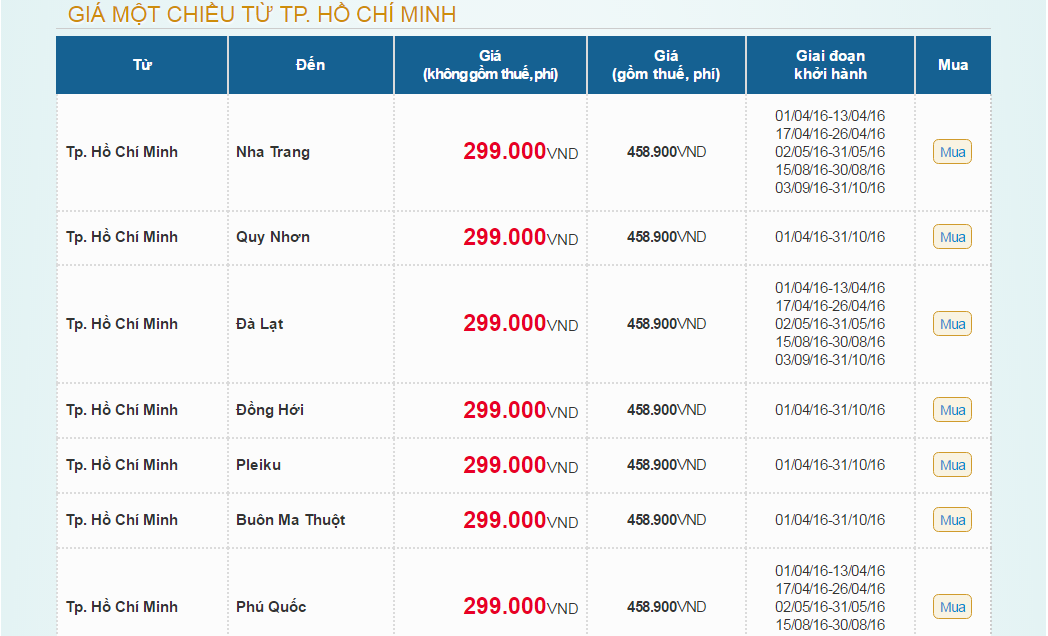The image size is (1048, 636).
Task: Click the 'Từ' column header
Action: 142,65
